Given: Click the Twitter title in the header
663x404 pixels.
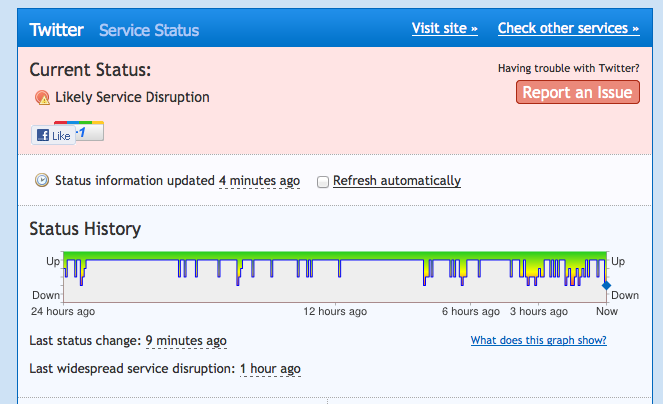Looking at the screenshot, I should 56,30.
